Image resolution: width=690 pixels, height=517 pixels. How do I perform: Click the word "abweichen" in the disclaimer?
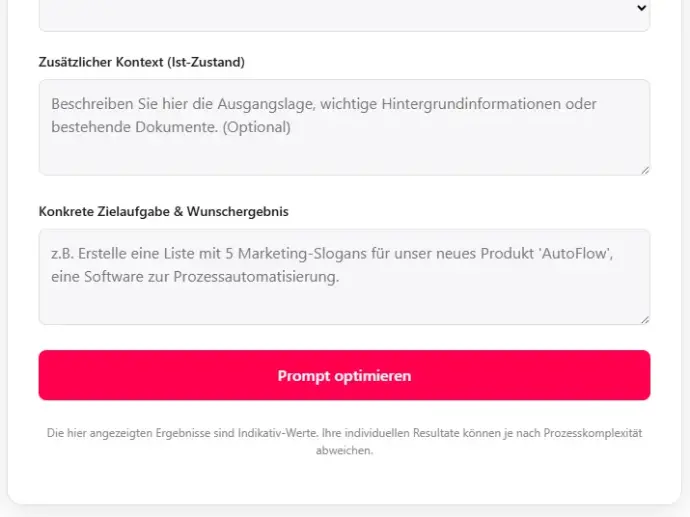click(344, 451)
